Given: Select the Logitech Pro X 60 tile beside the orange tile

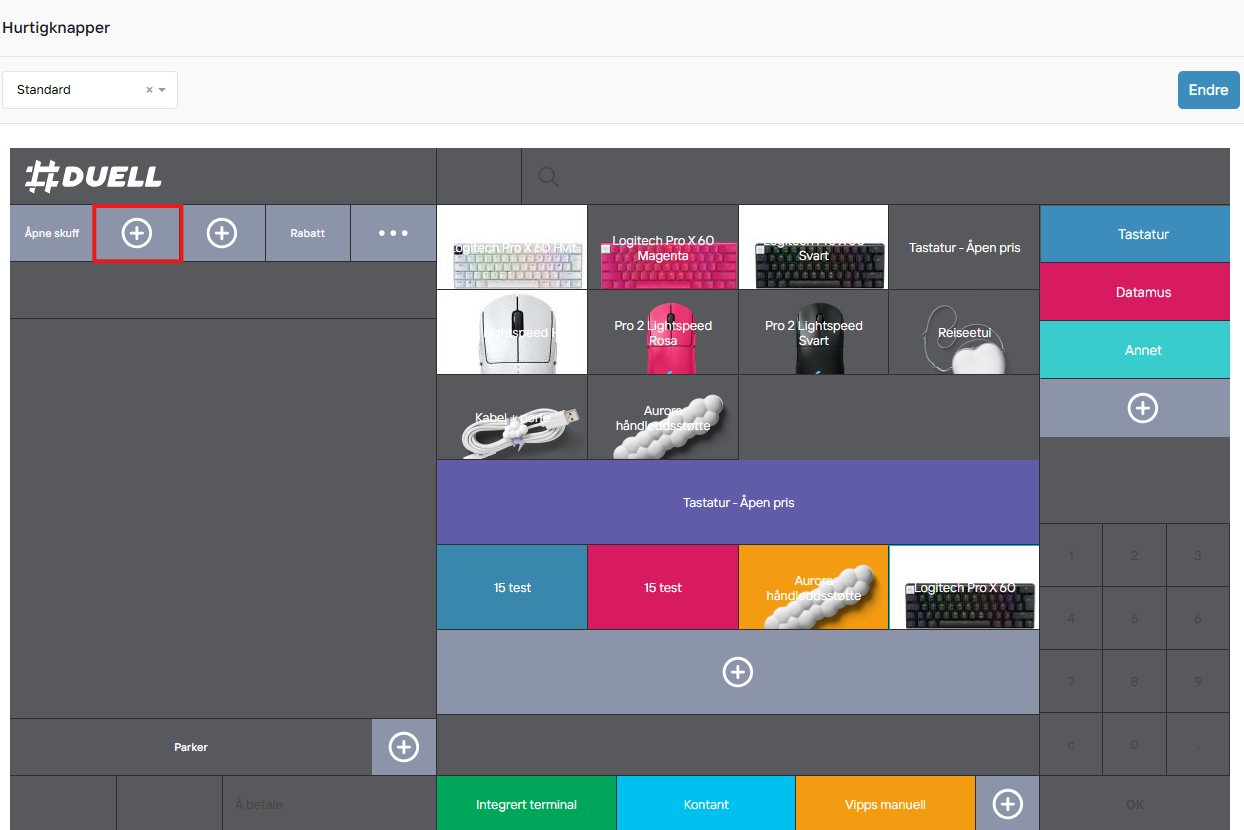Looking at the screenshot, I should tap(964, 587).
